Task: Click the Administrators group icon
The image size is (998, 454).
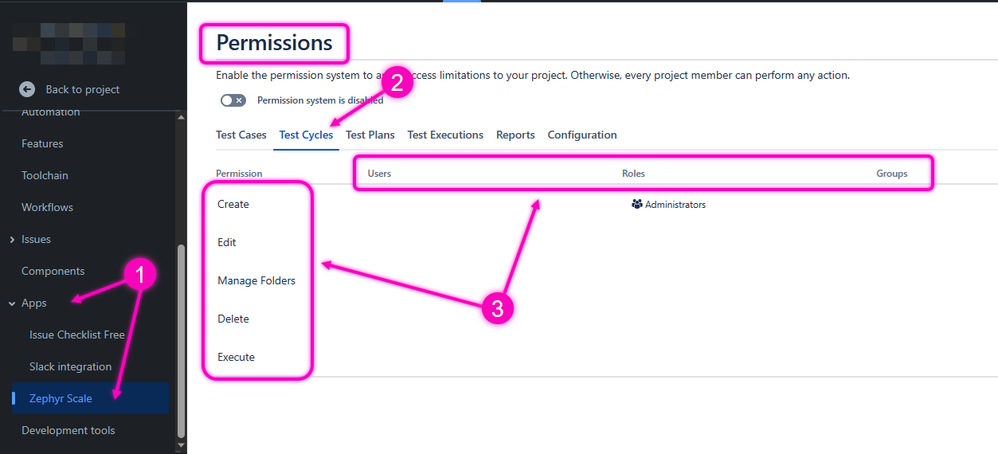Action: pyautogui.click(x=637, y=205)
